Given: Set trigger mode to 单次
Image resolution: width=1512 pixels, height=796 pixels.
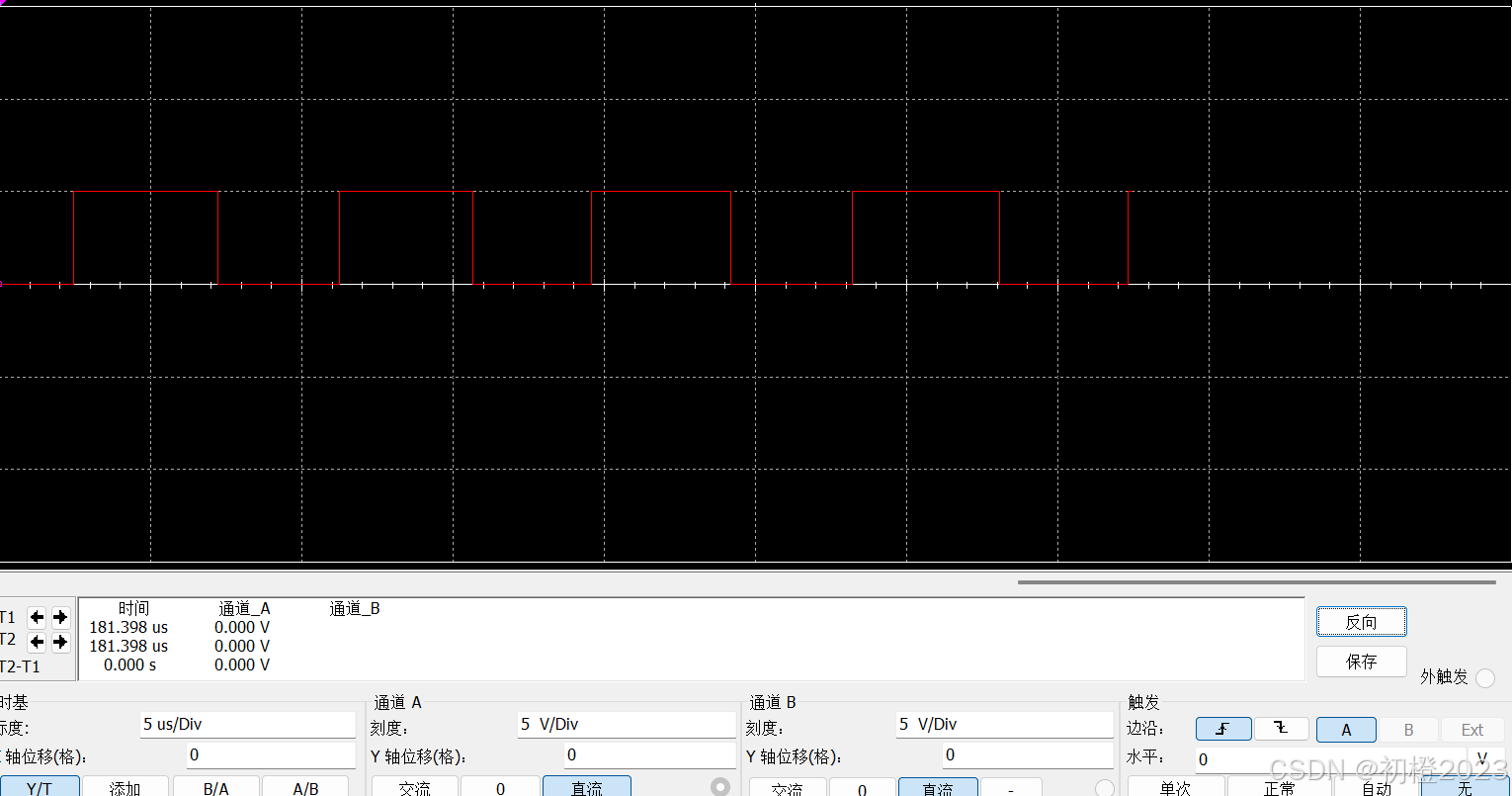Looking at the screenshot, I should [1175, 787].
